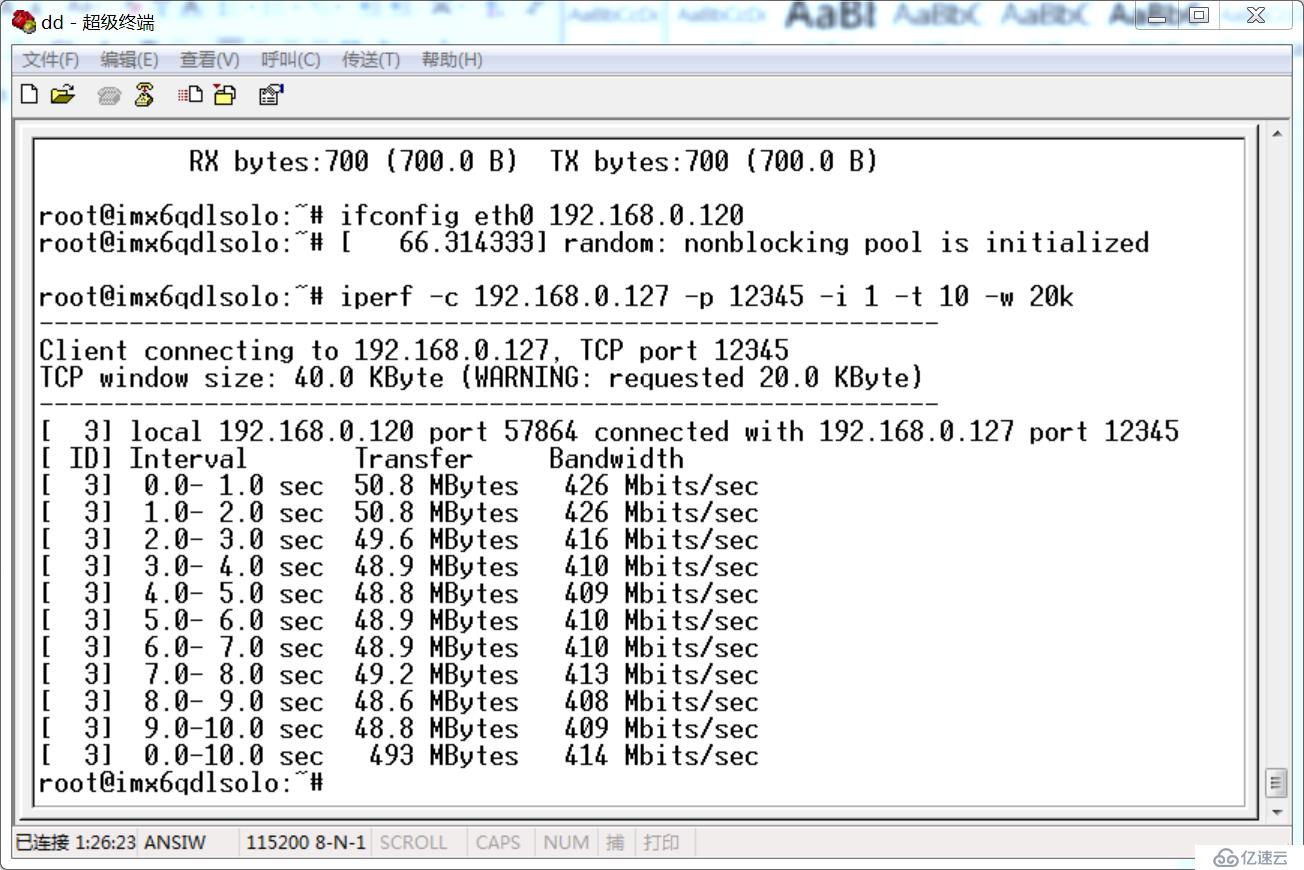
Task: Click the 'local 192.168.0.120 port 57864' line
Action: click(608, 431)
